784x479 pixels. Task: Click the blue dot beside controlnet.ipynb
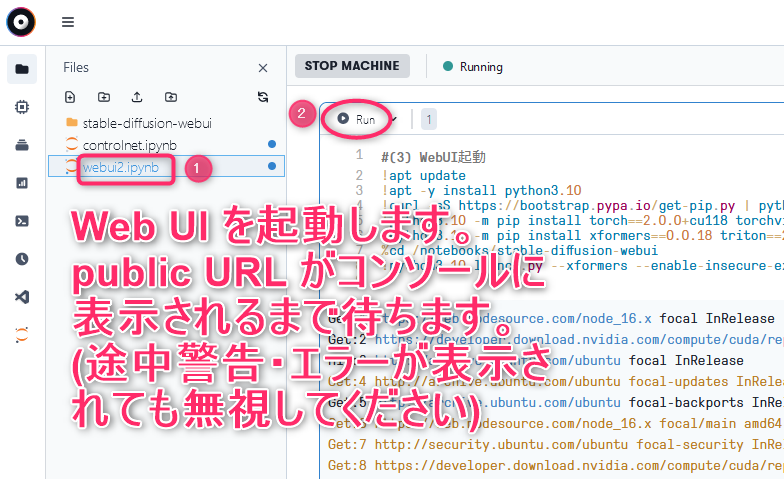point(272,144)
